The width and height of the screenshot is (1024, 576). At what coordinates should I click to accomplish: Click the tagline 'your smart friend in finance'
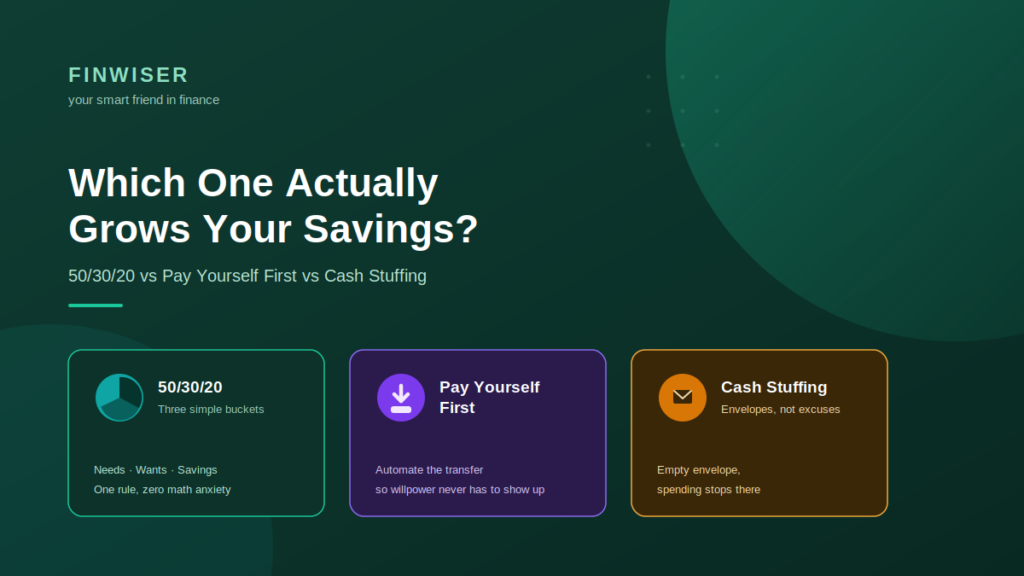pyautogui.click(x=144, y=100)
